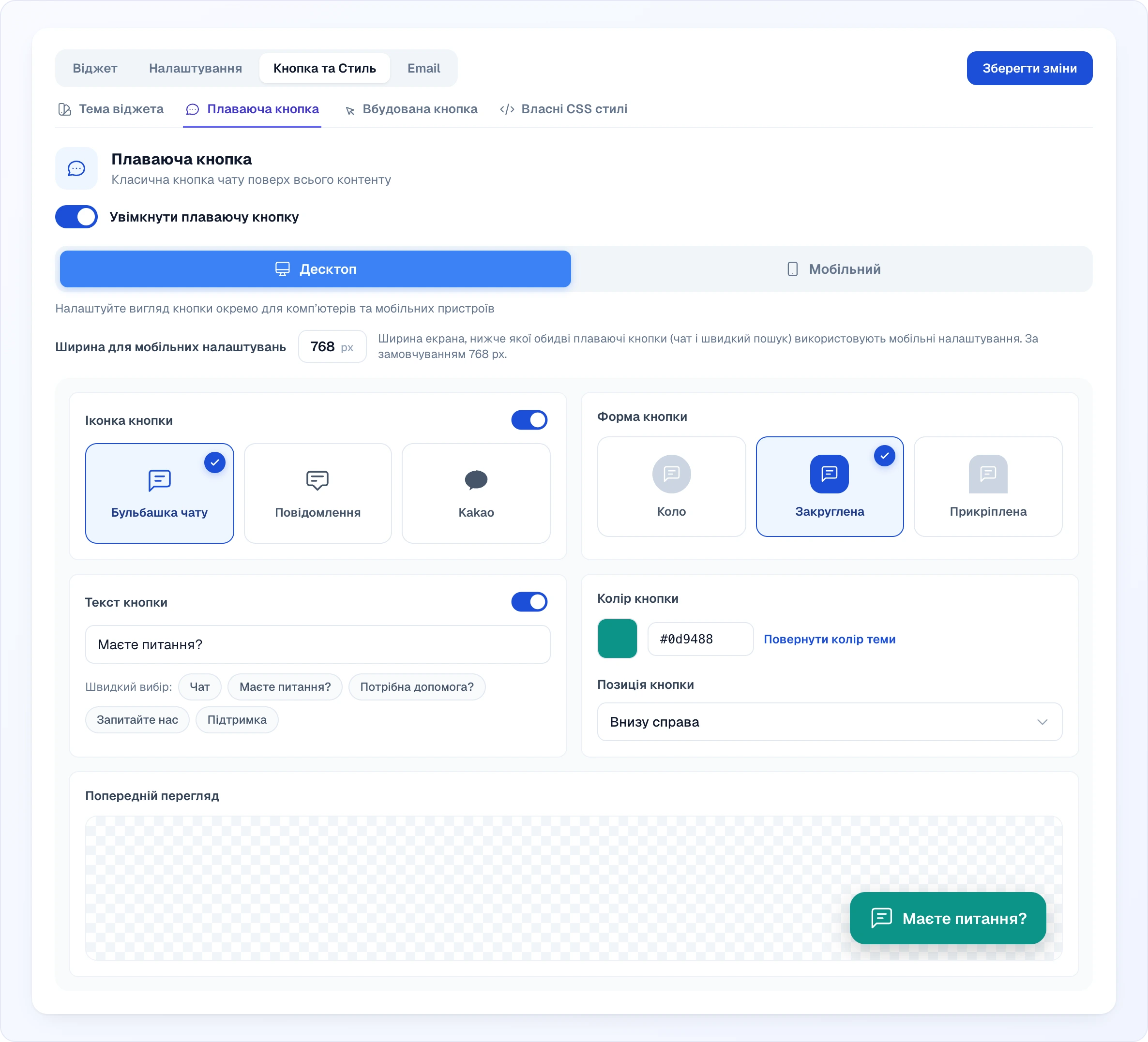1148x1042 pixels.
Task: Select the Десктоп device view
Action: click(316, 269)
